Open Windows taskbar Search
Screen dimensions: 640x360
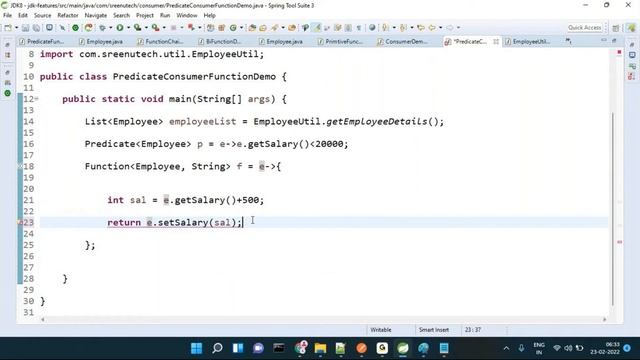click(x=217, y=348)
